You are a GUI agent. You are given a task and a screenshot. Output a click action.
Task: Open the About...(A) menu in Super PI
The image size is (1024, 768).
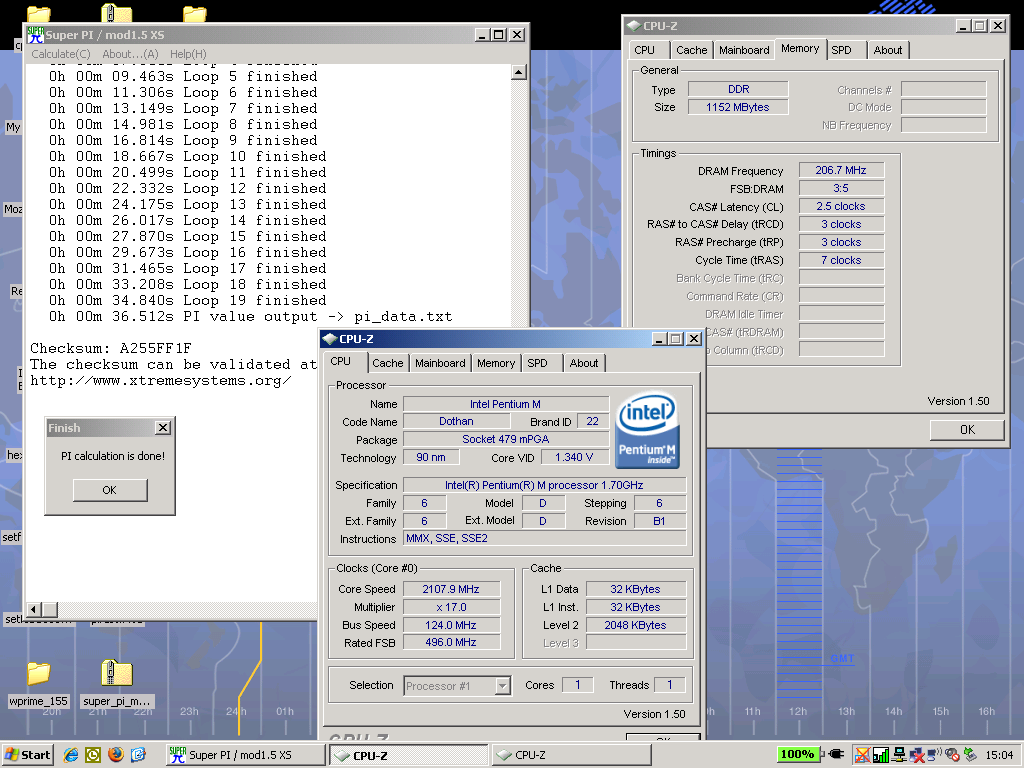click(131, 54)
